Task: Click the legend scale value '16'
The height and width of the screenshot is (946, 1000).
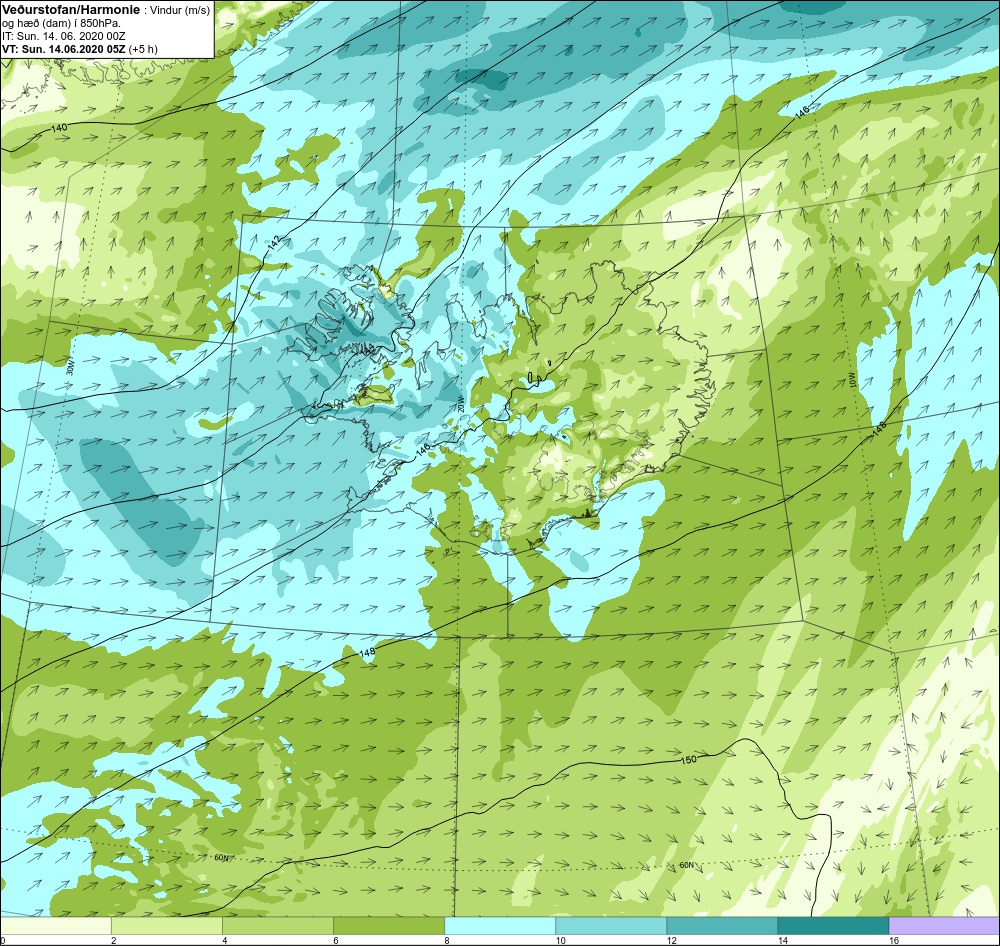Action: click(x=893, y=940)
